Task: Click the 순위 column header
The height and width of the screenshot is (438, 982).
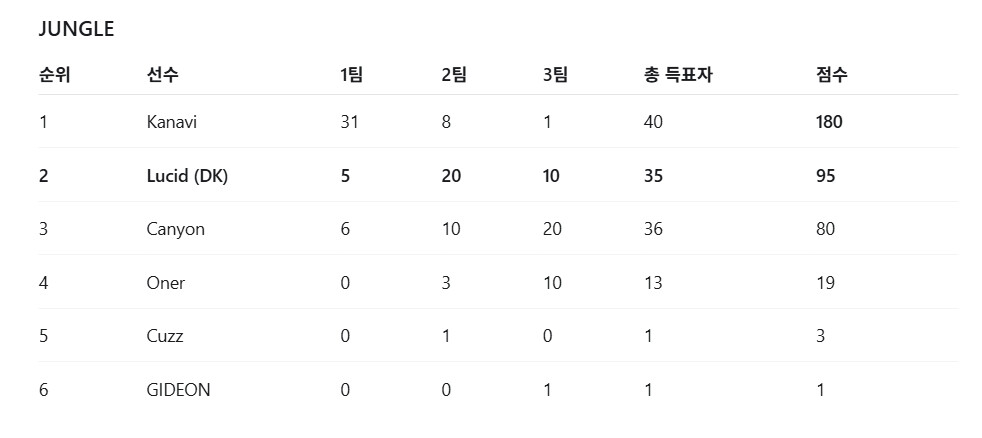Action: click(x=54, y=75)
